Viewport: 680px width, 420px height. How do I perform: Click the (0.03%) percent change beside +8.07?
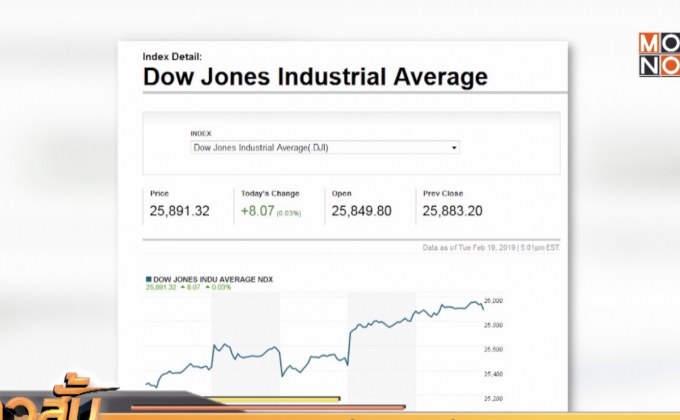(x=289, y=213)
